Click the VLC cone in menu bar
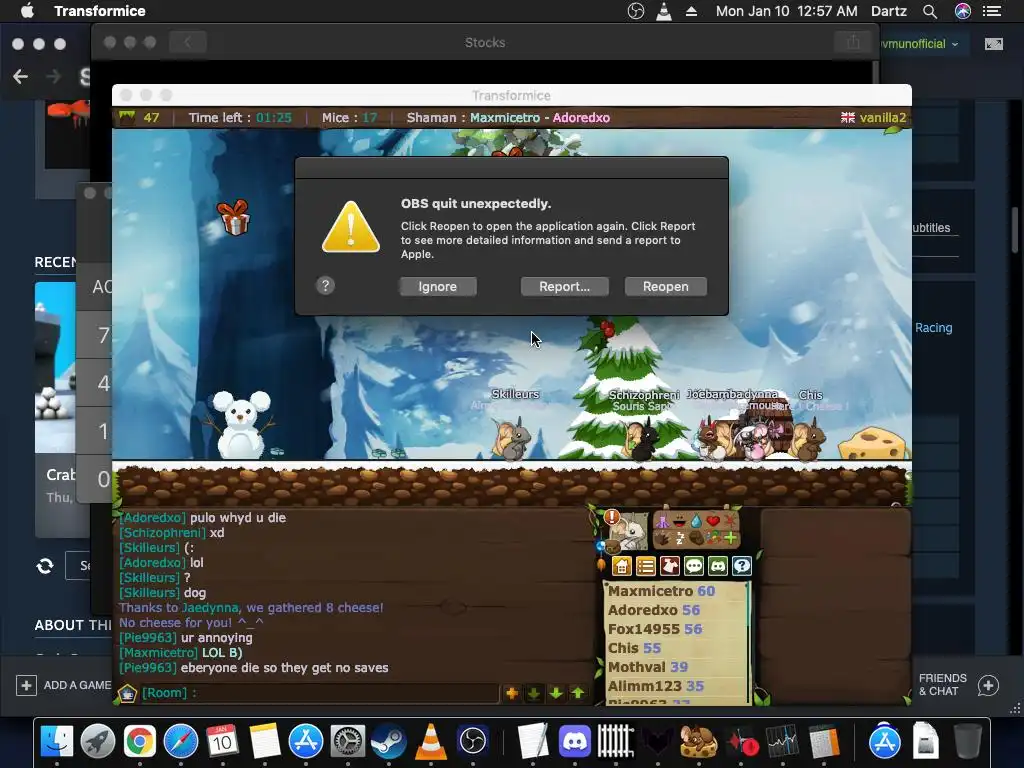The height and width of the screenshot is (768, 1024). (664, 11)
